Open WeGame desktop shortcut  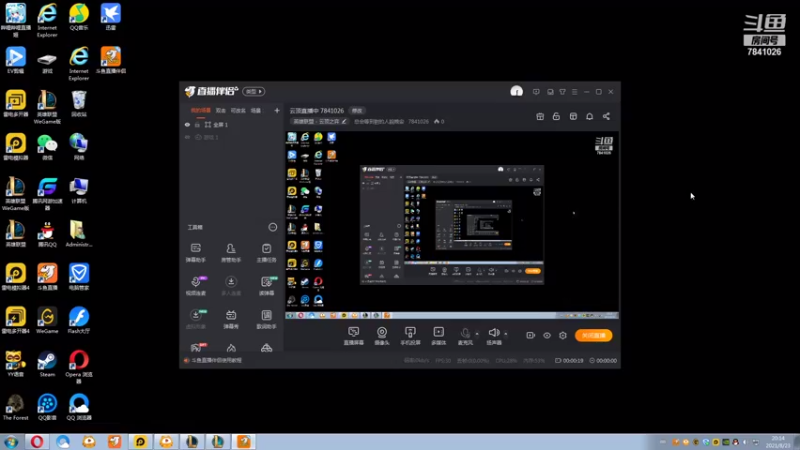pyautogui.click(x=47, y=320)
